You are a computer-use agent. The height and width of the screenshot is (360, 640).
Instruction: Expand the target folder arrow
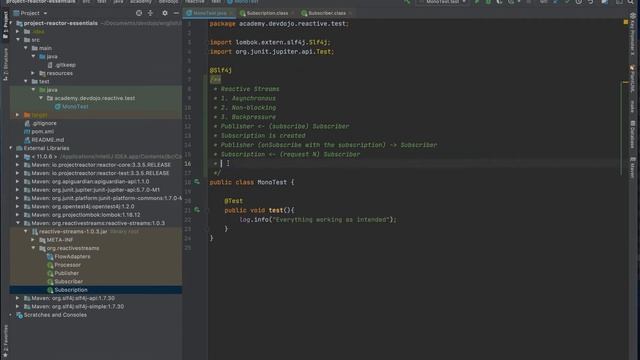coord(18,115)
